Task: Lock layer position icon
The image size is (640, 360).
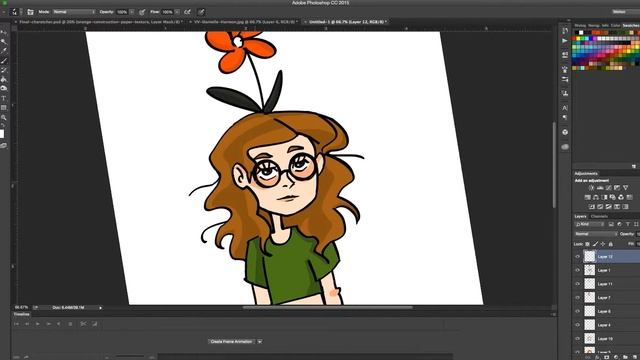Action: click(603, 244)
